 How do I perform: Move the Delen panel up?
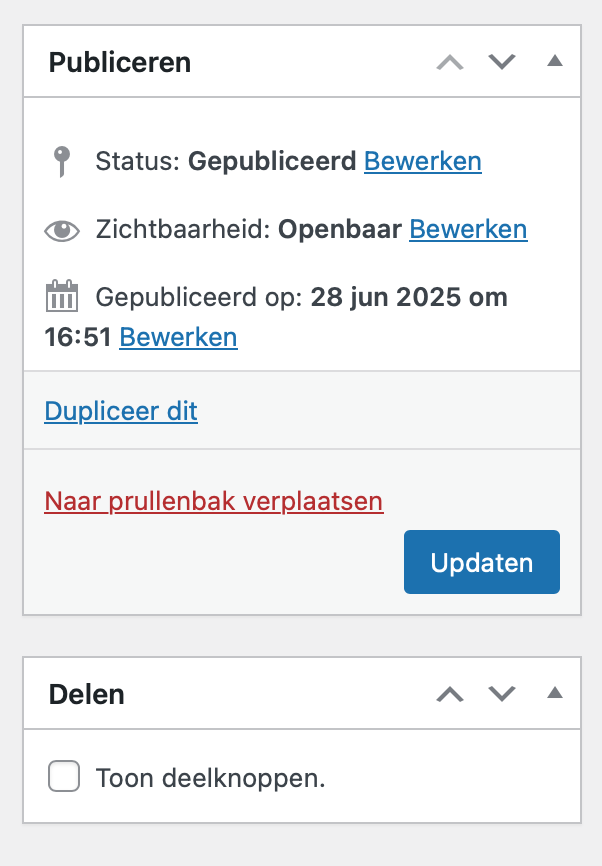450,694
